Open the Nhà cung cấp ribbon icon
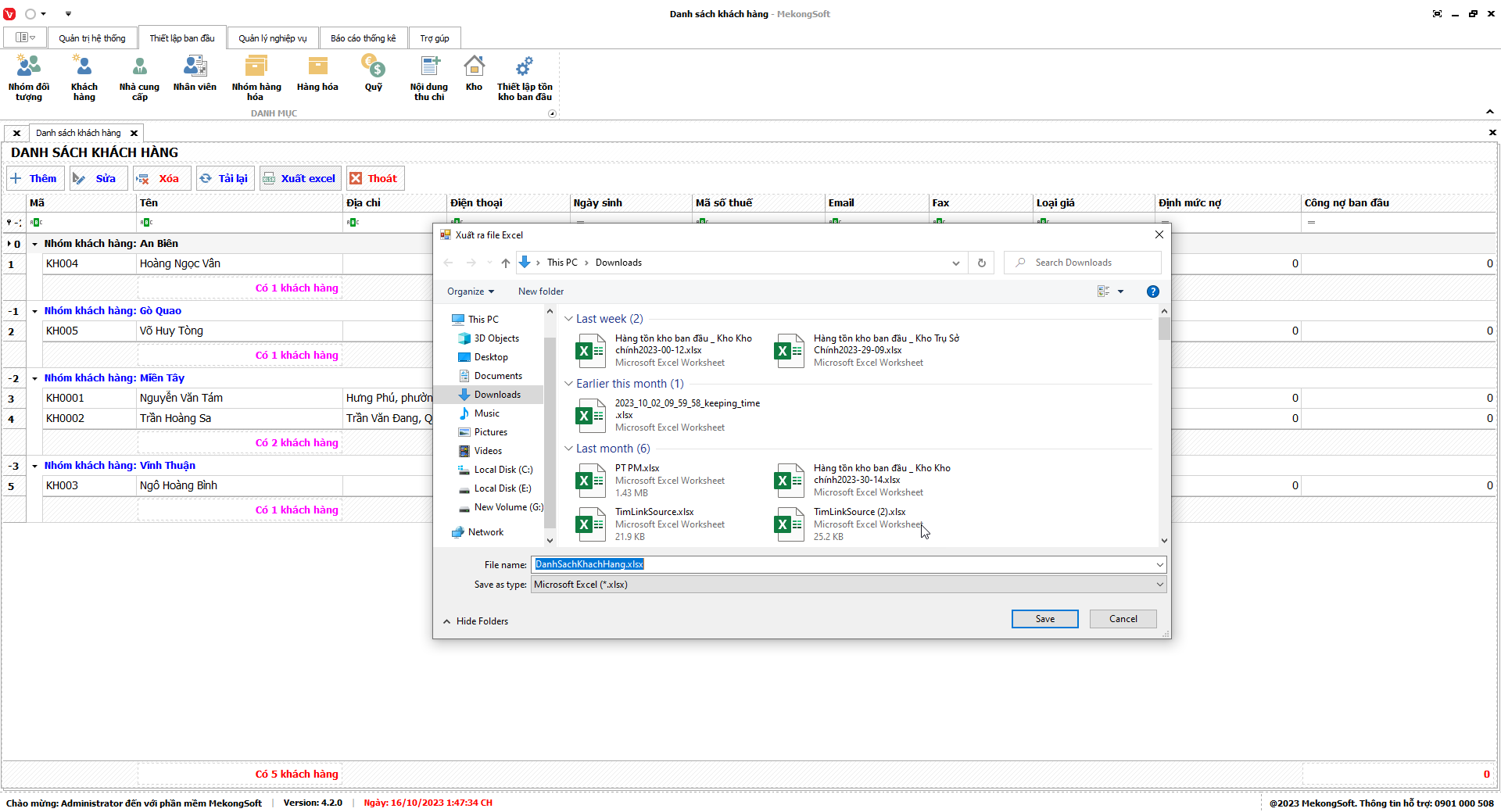The width and height of the screenshot is (1501, 812). pyautogui.click(x=139, y=77)
